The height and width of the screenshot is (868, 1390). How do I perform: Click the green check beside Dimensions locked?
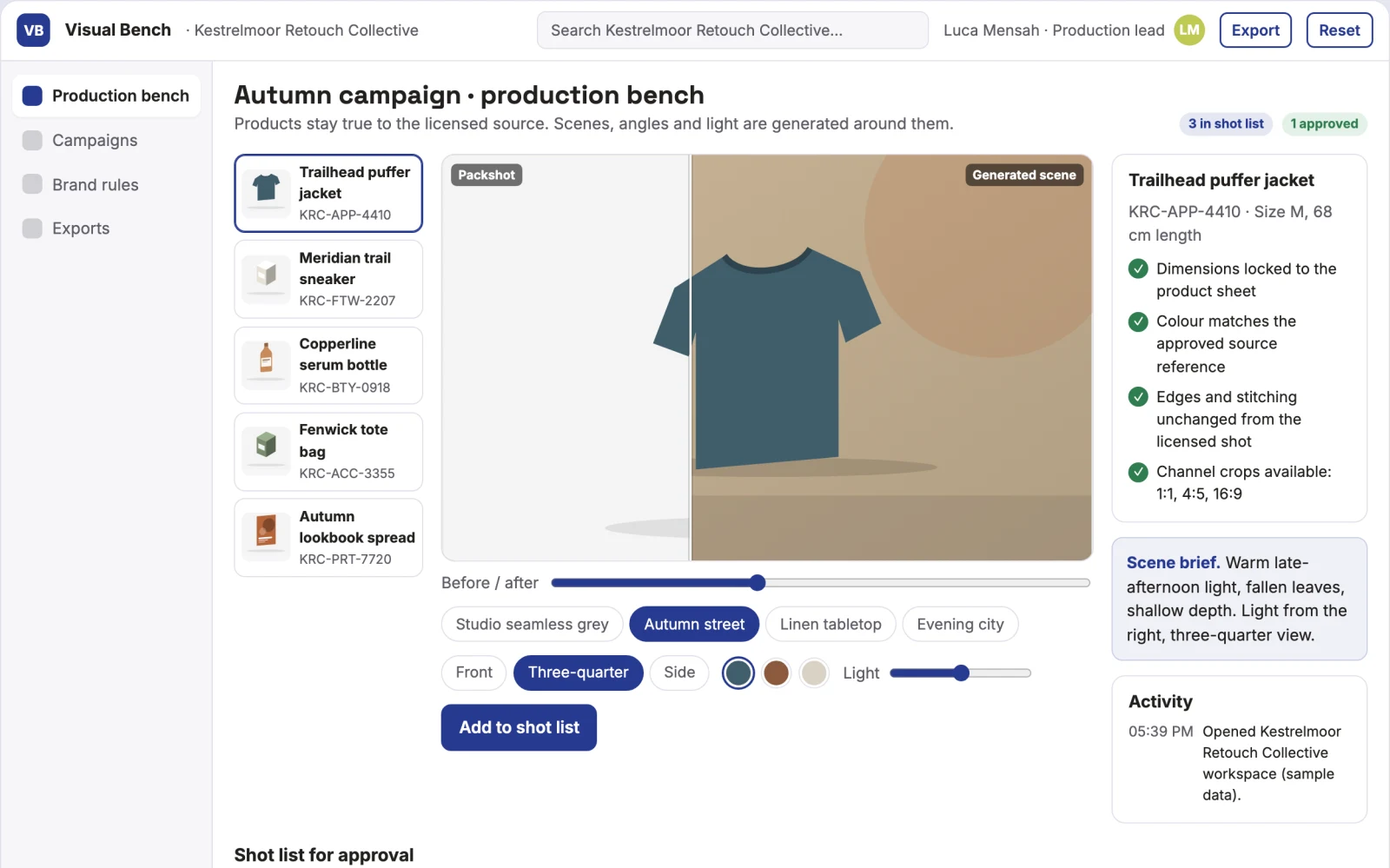tap(1138, 269)
